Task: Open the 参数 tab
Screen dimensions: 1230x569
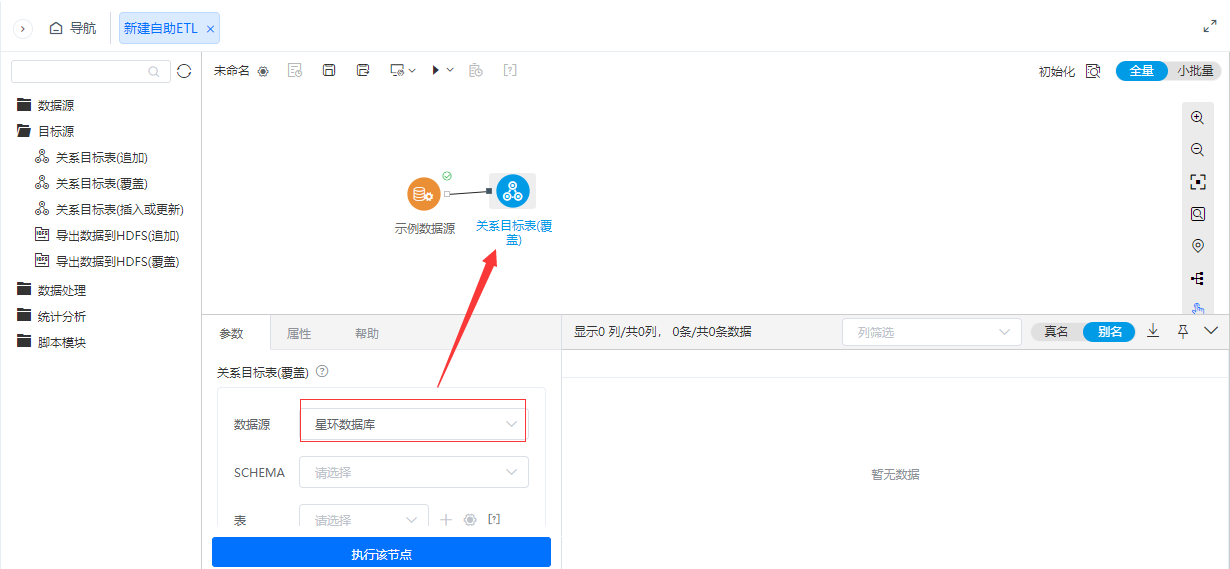Action: 231,334
